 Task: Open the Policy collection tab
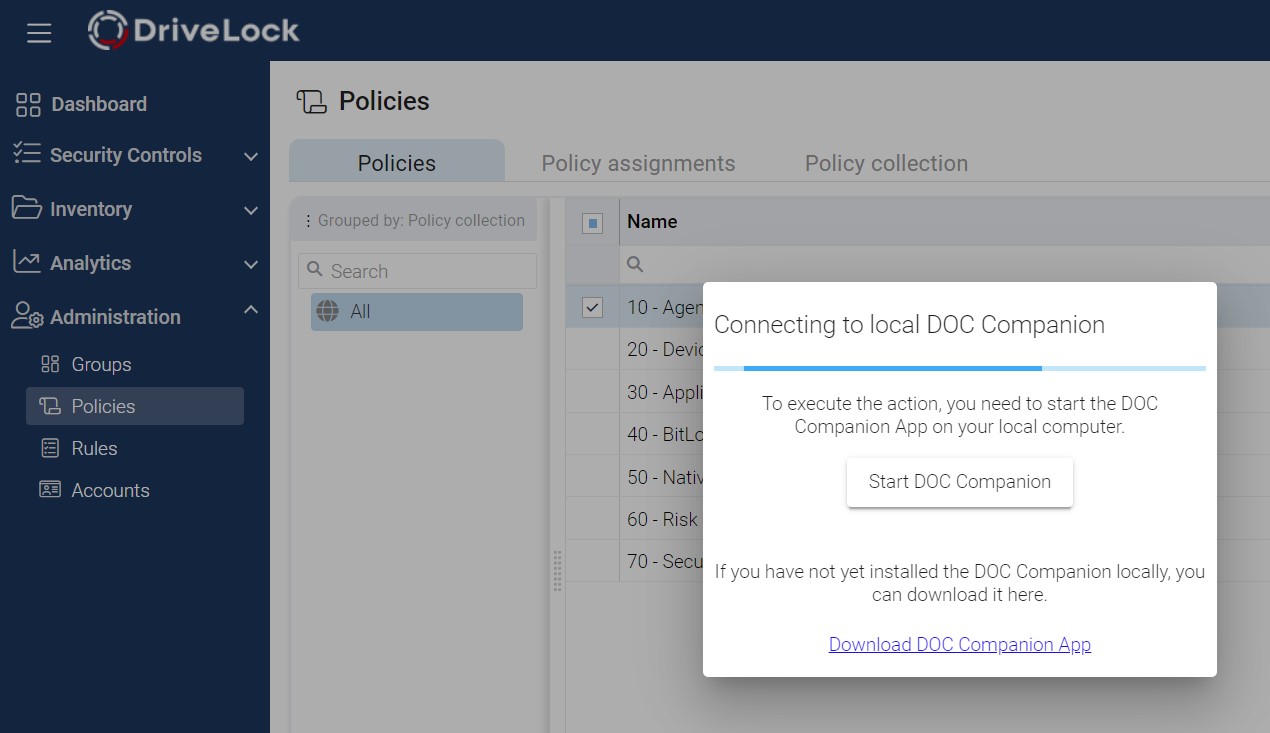(x=886, y=163)
